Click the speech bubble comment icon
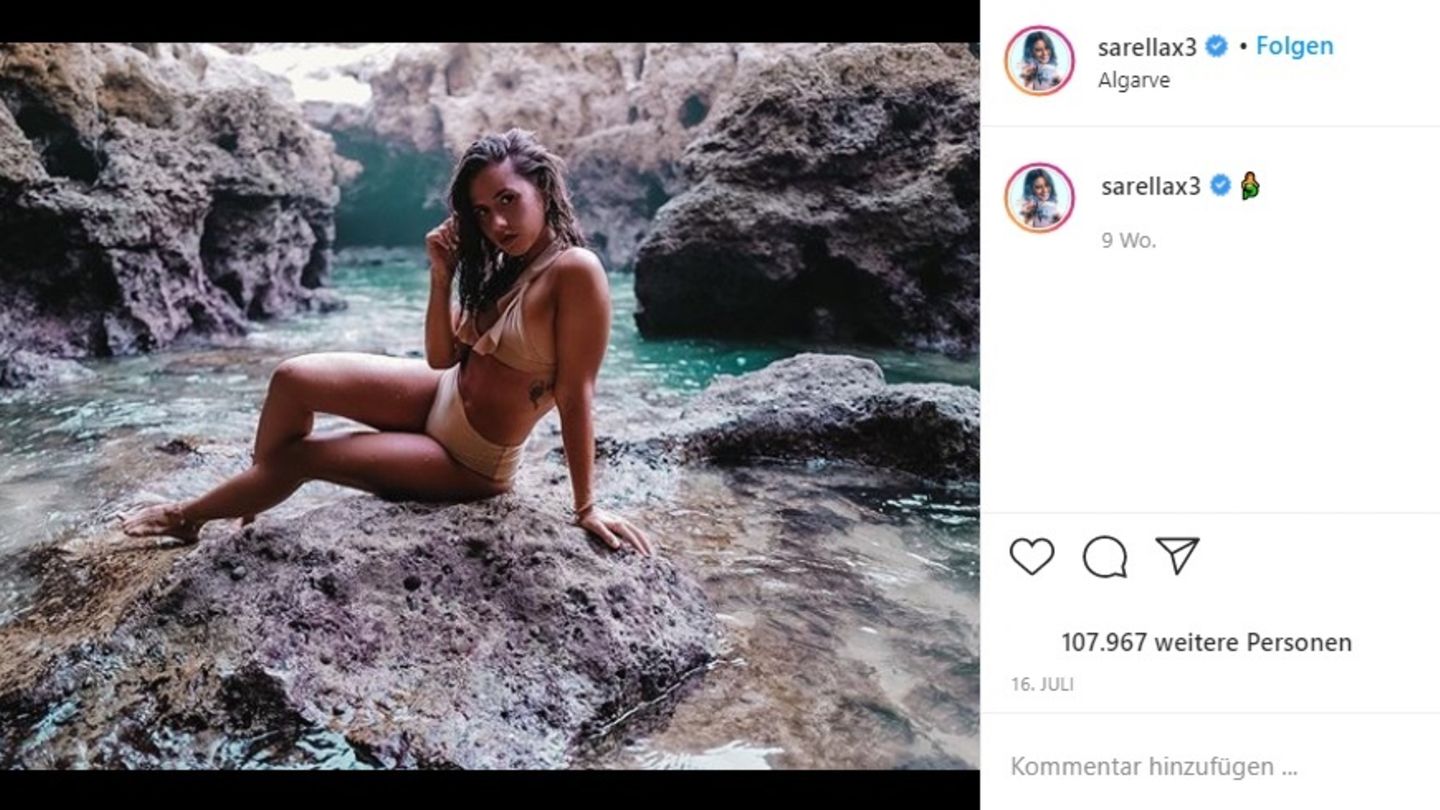The image size is (1440, 810). (1104, 556)
